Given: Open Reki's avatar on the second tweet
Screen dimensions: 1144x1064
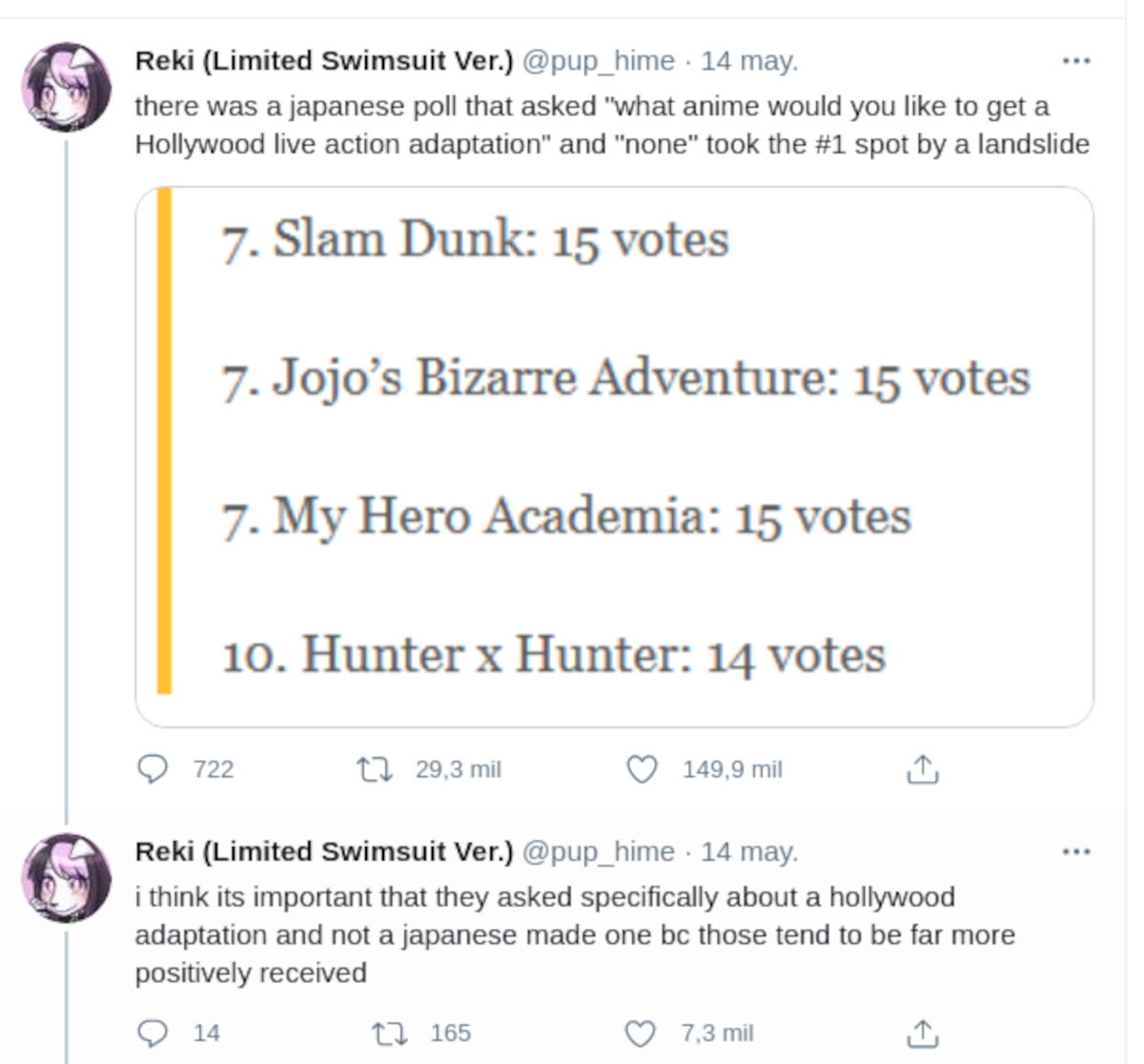Looking at the screenshot, I should 66,878.
